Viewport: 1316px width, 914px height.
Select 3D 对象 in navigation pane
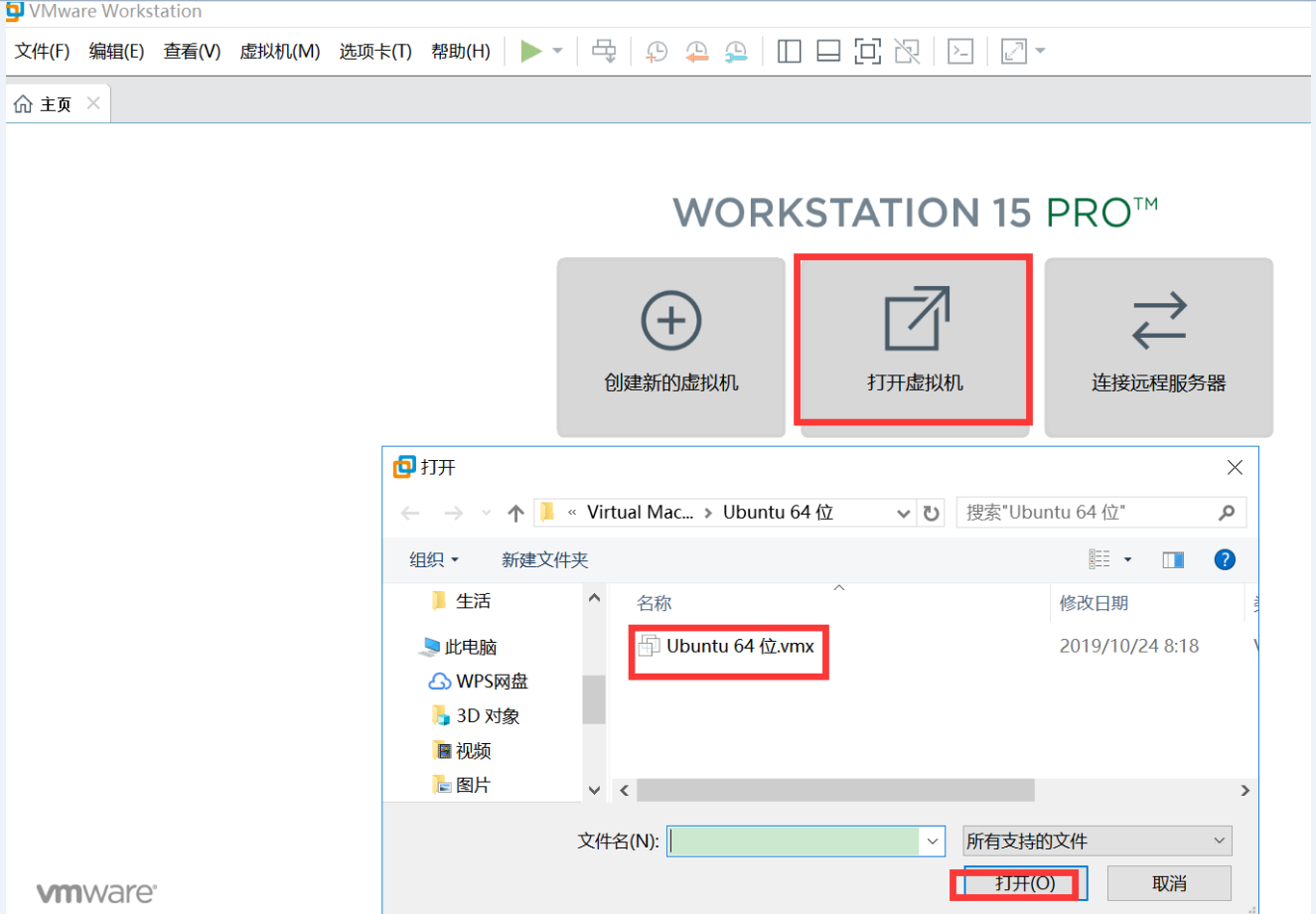coord(477,716)
